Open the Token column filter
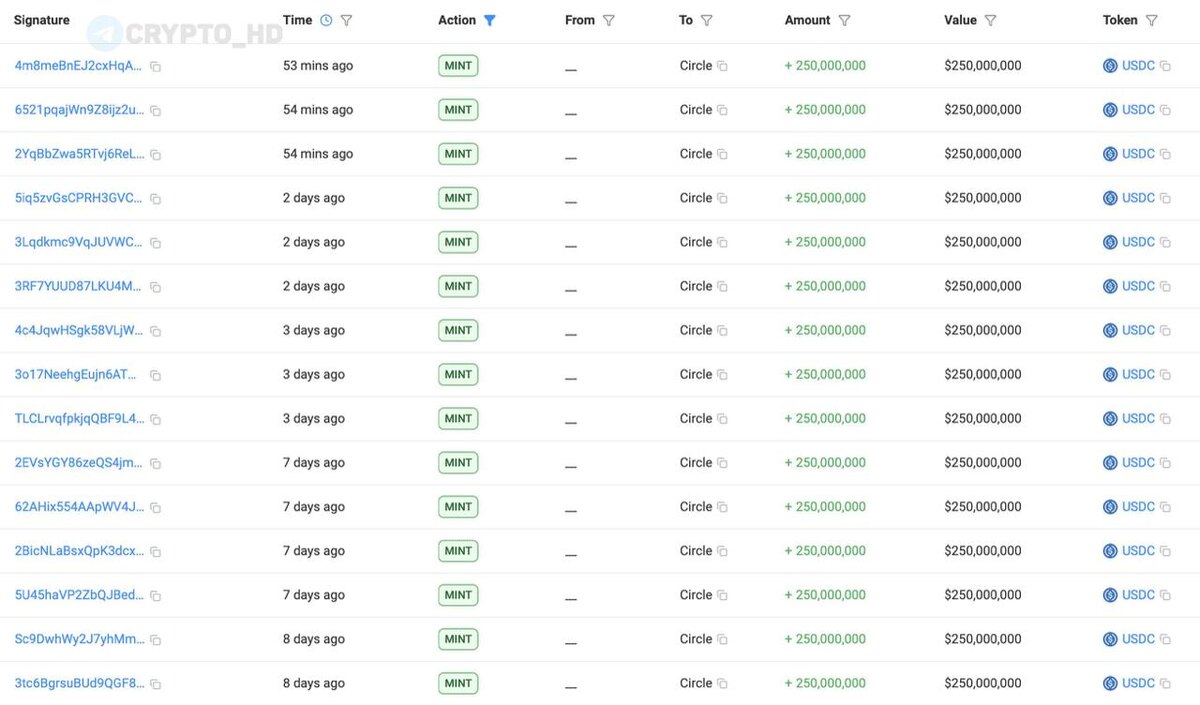This screenshot has width=1200, height=705. (1152, 20)
